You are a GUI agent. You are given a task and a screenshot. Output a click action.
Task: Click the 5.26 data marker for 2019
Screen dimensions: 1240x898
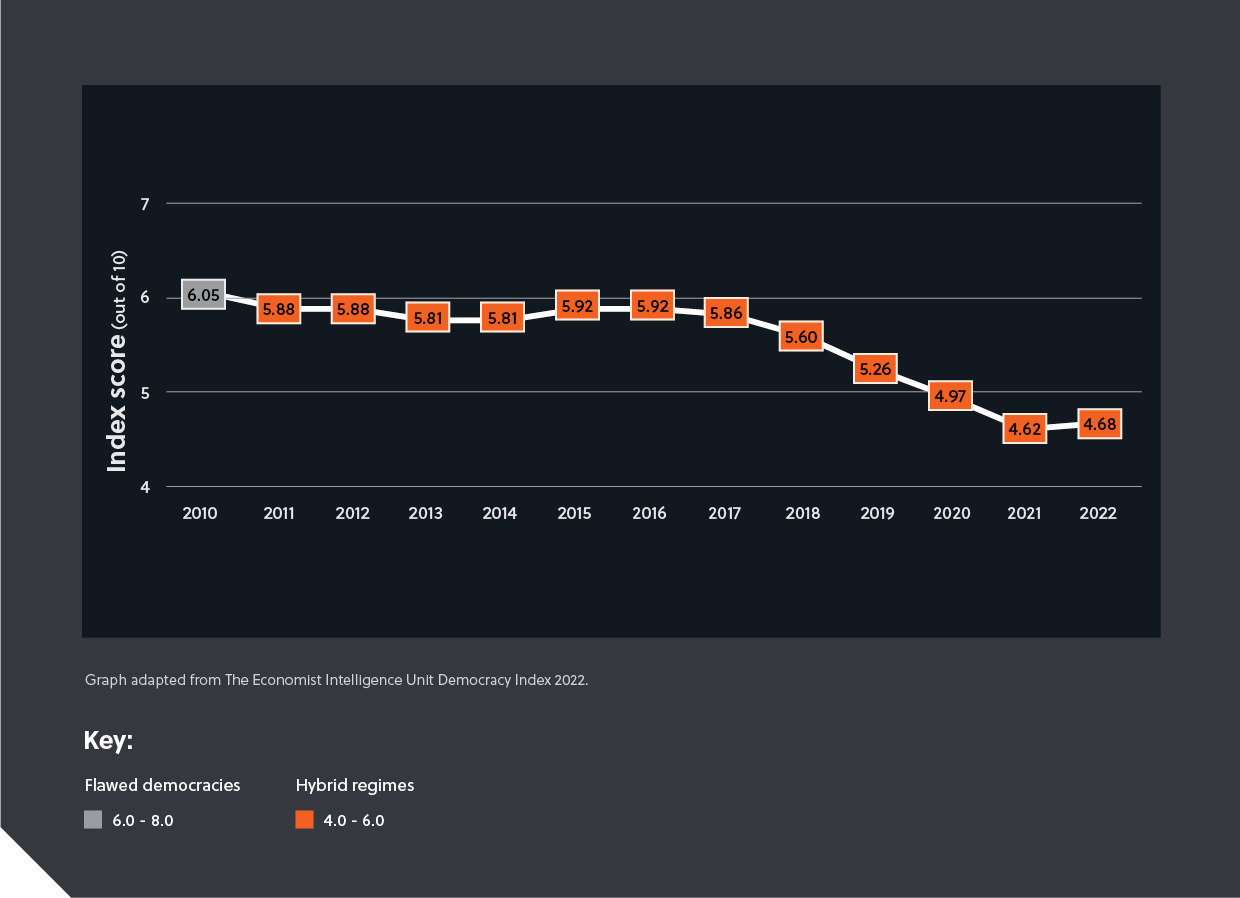tap(876, 369)
